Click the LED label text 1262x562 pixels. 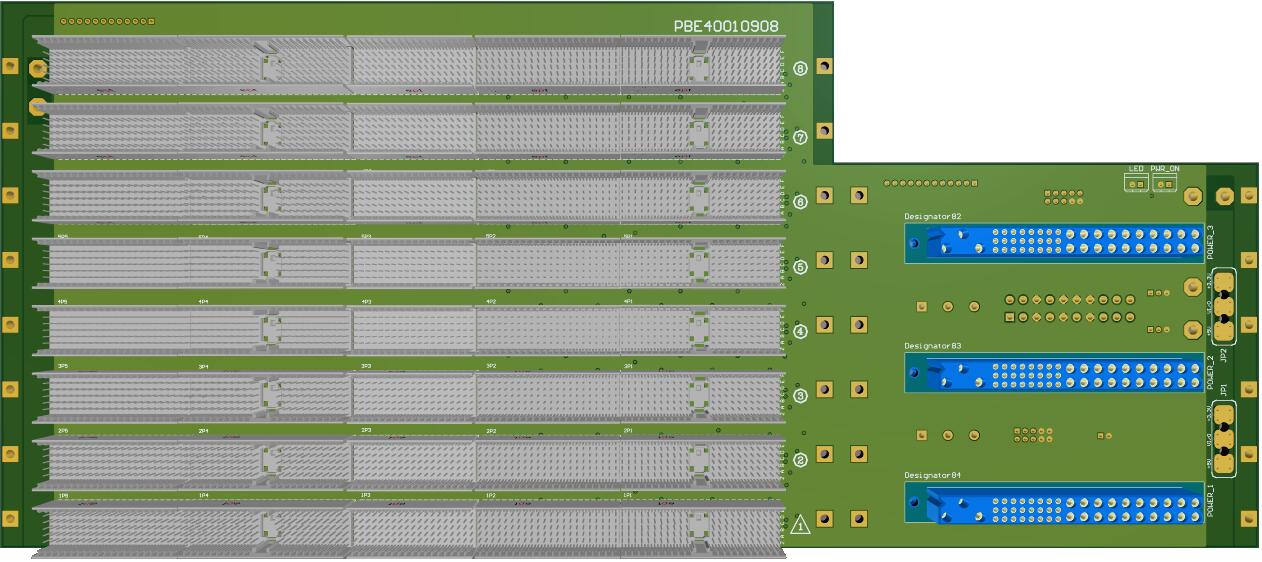1135,169
